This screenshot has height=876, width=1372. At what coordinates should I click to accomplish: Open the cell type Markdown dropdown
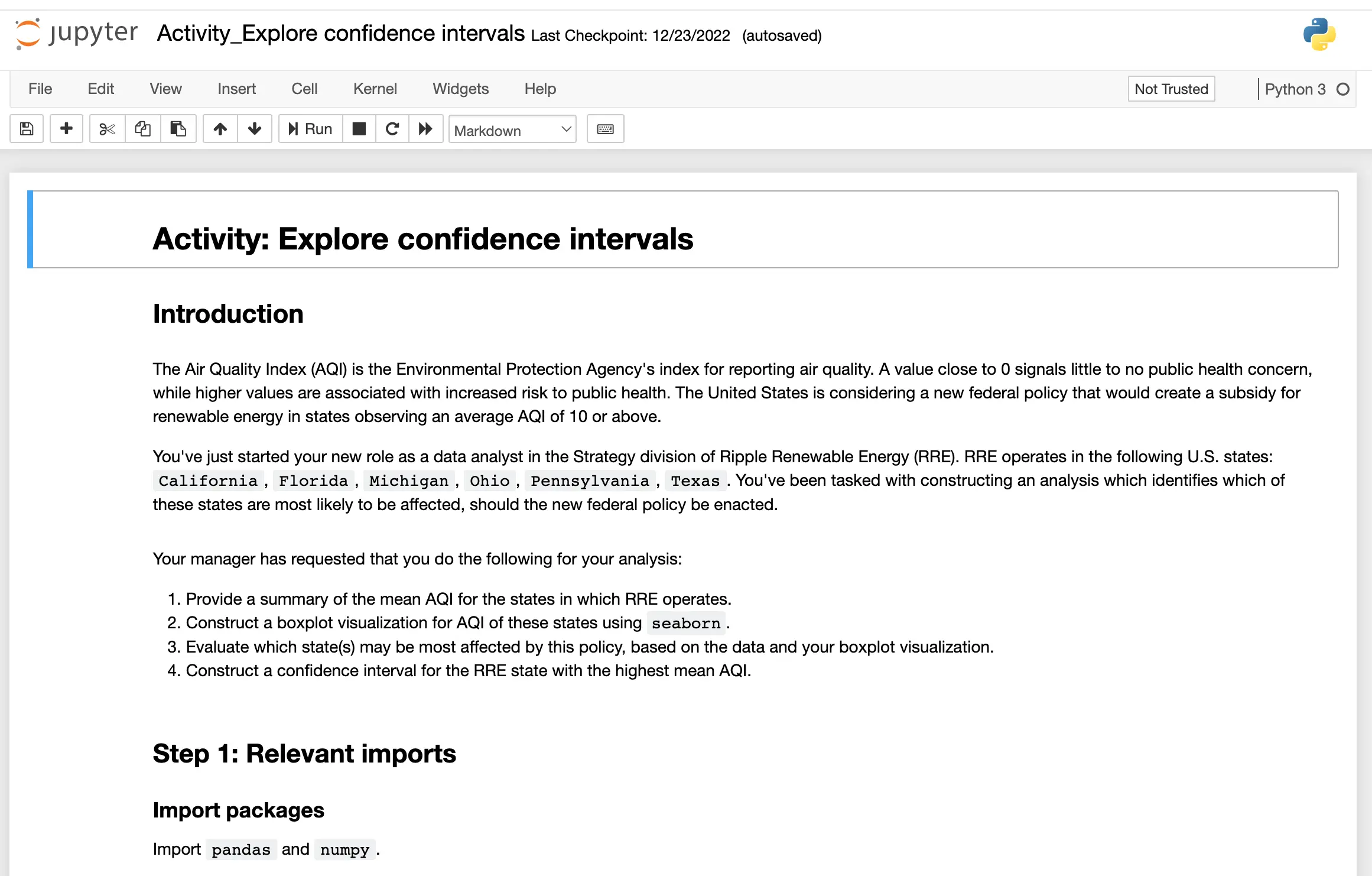click(x=512, y=130)
